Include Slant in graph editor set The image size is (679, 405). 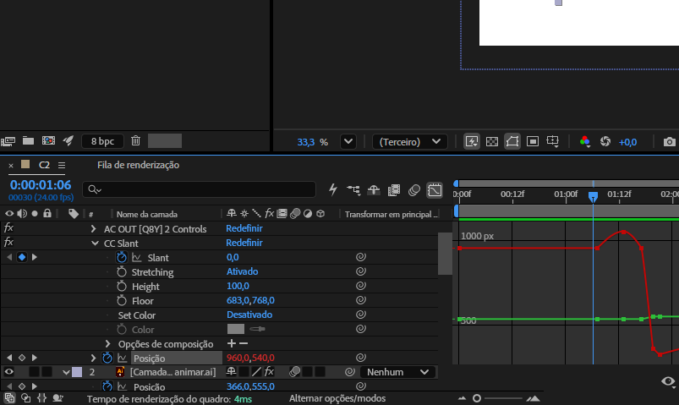(136, 258)
